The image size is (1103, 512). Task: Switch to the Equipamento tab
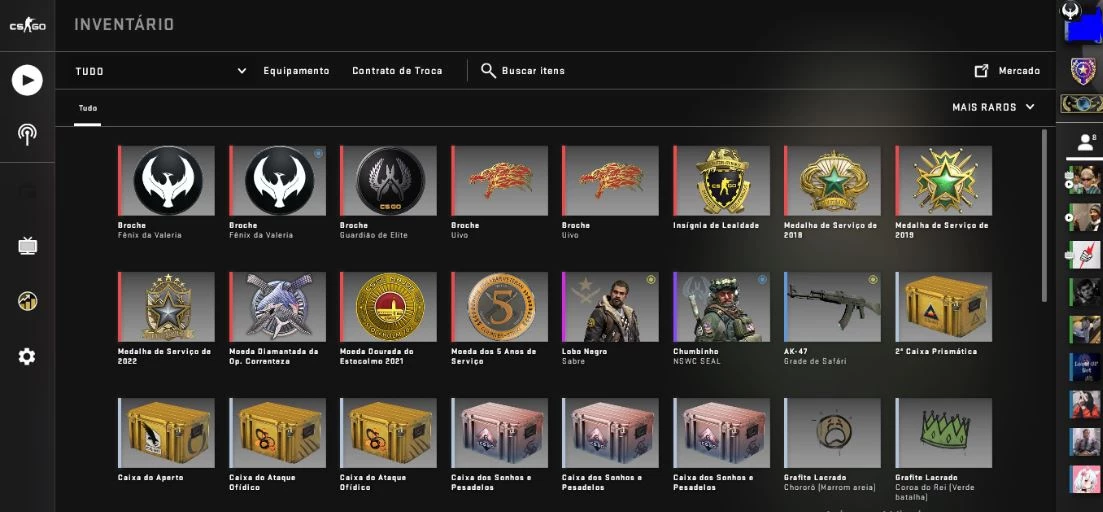(x=296, y=71)
